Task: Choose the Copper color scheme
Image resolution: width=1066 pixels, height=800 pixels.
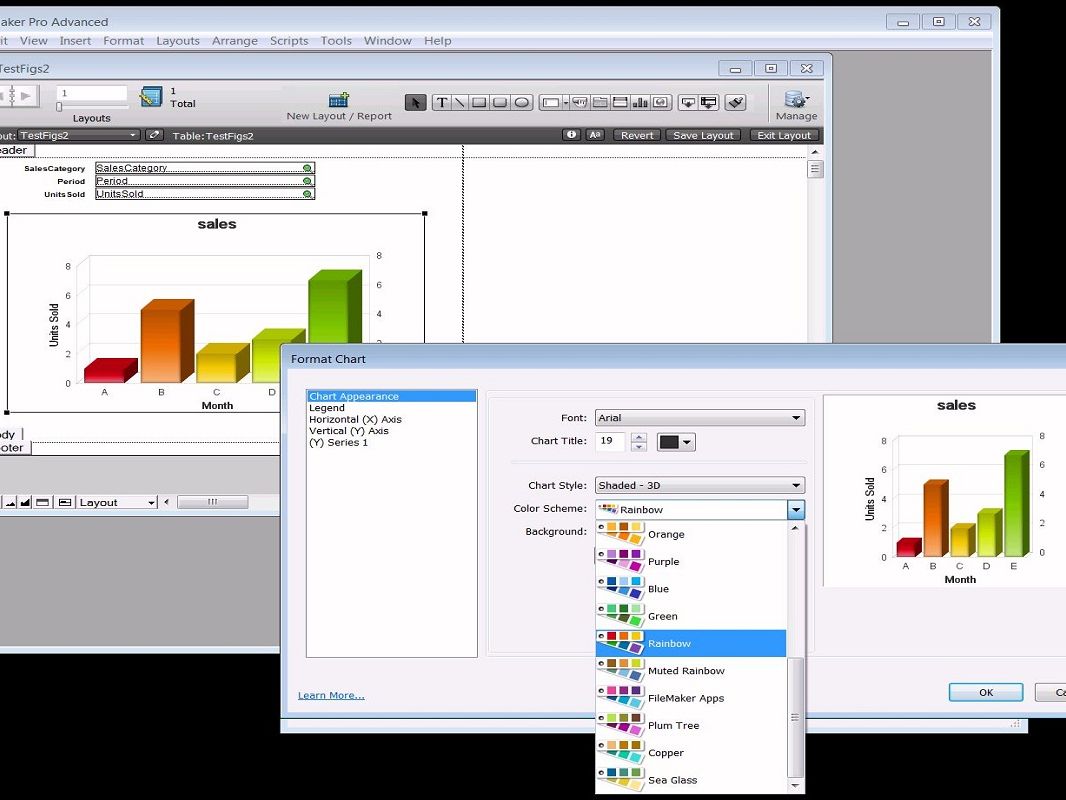Action: point(691,752)
